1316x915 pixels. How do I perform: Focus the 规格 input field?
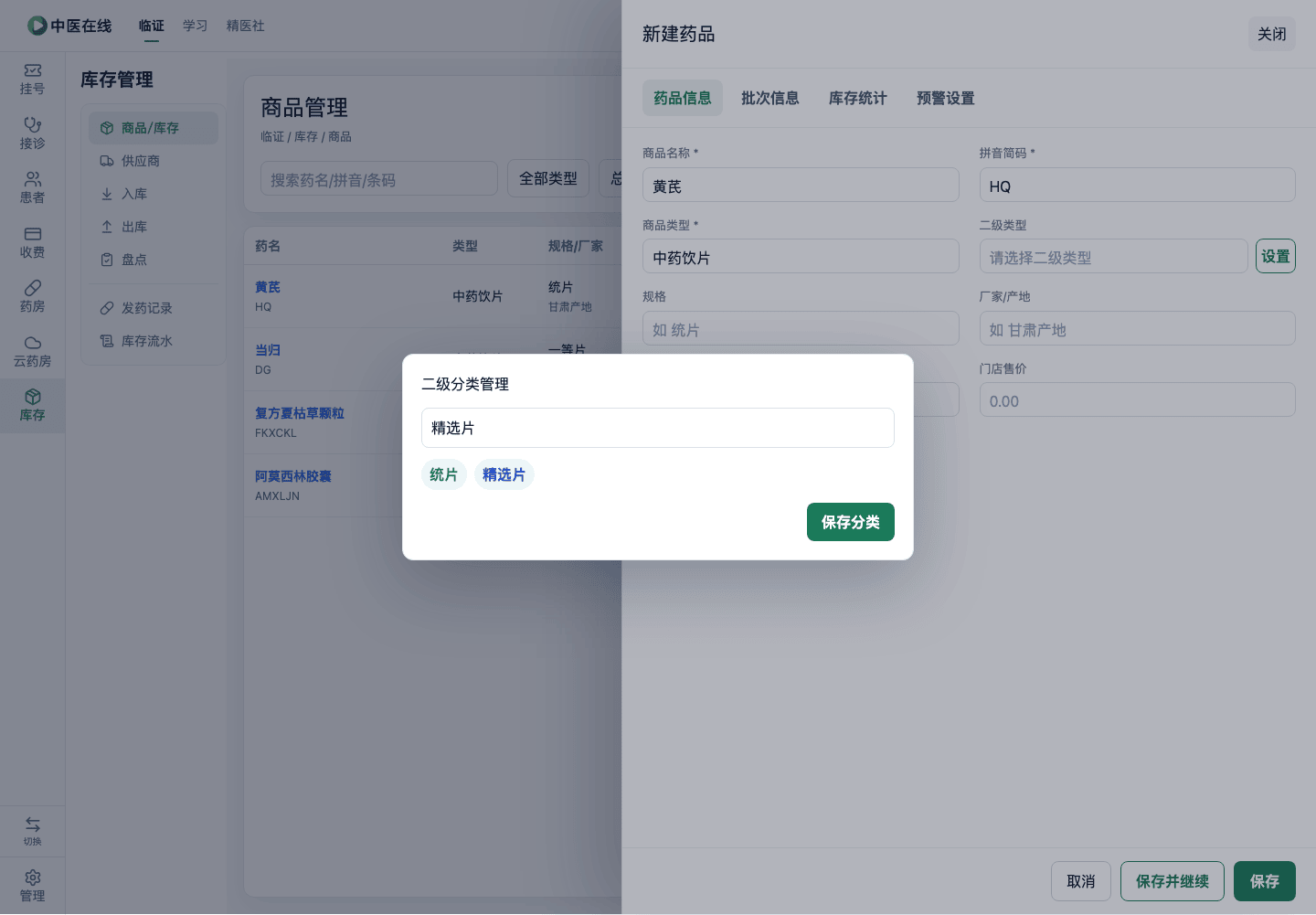click(x=801, y=328)
